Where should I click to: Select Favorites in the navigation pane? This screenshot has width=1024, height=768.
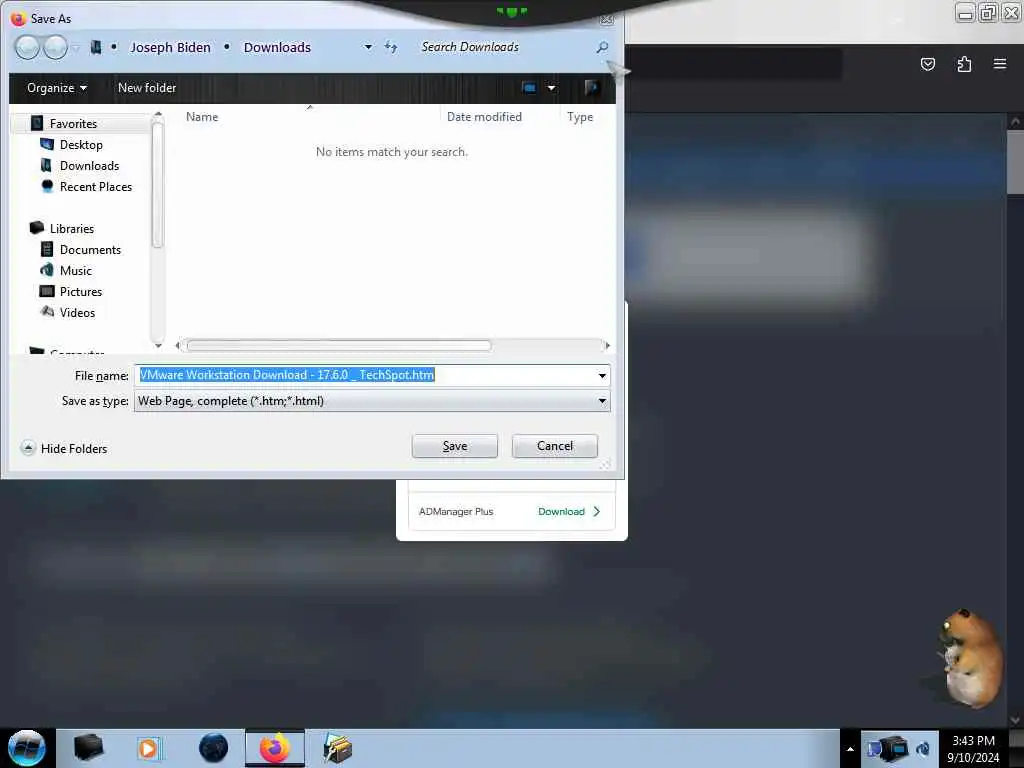click(x=73, y=123)
